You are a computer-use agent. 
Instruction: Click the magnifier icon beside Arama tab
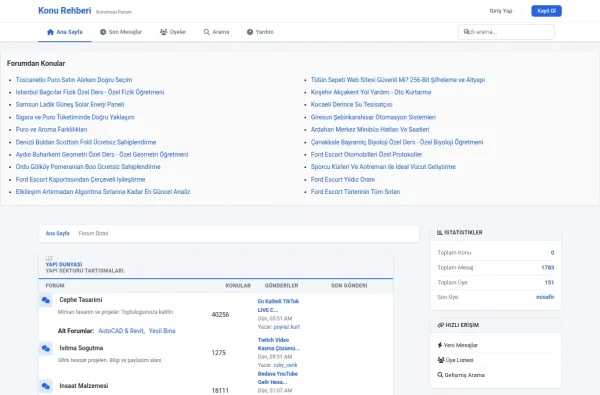point(207,32)
